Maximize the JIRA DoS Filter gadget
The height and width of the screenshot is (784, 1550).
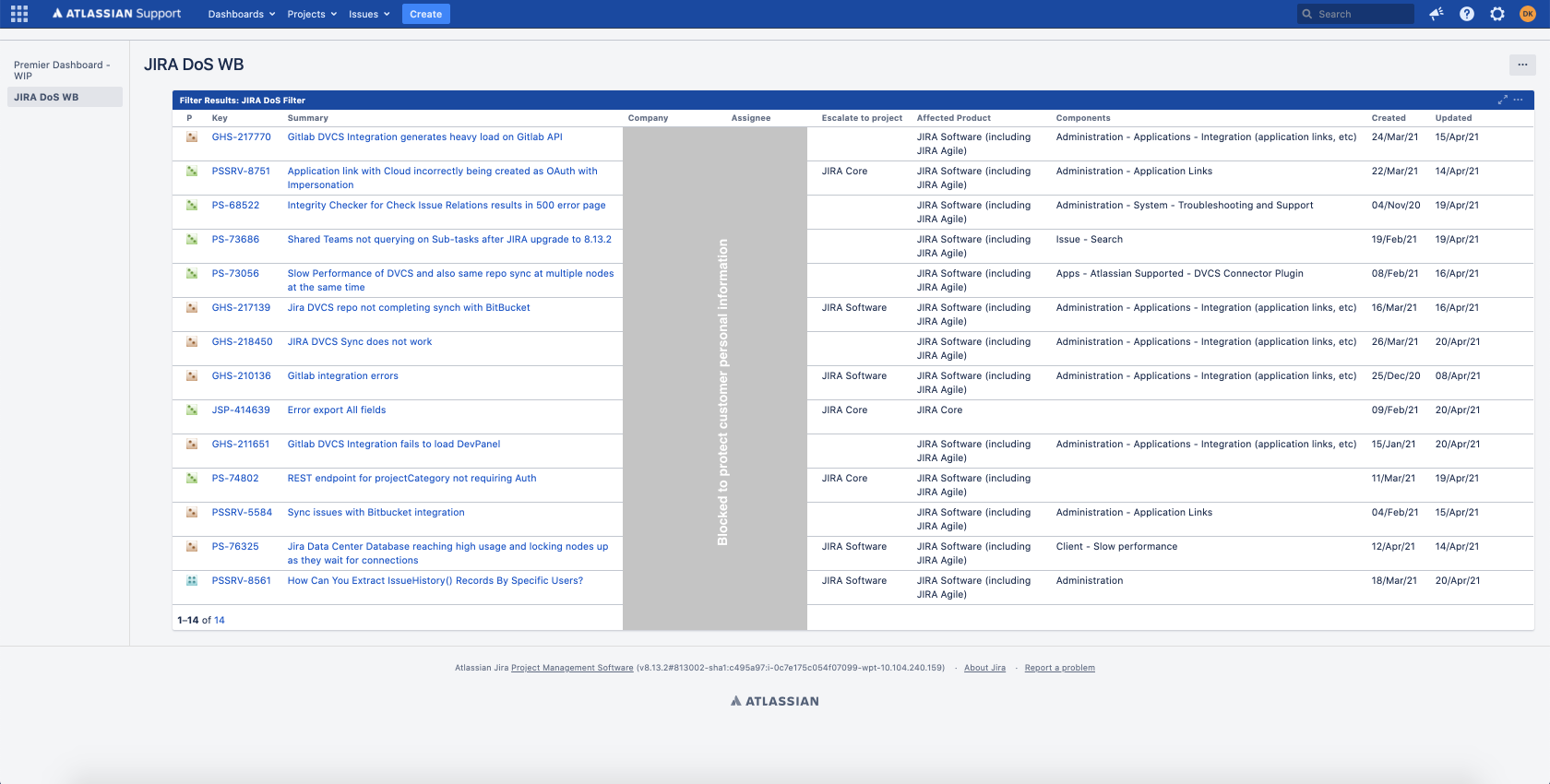[x=1502, y=100]
